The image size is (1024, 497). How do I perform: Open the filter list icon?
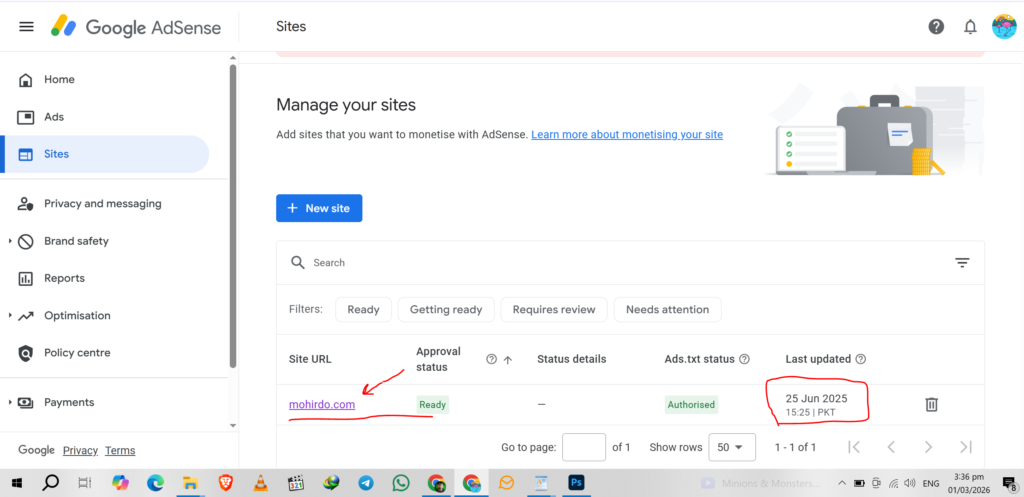[x=962, y=263]
